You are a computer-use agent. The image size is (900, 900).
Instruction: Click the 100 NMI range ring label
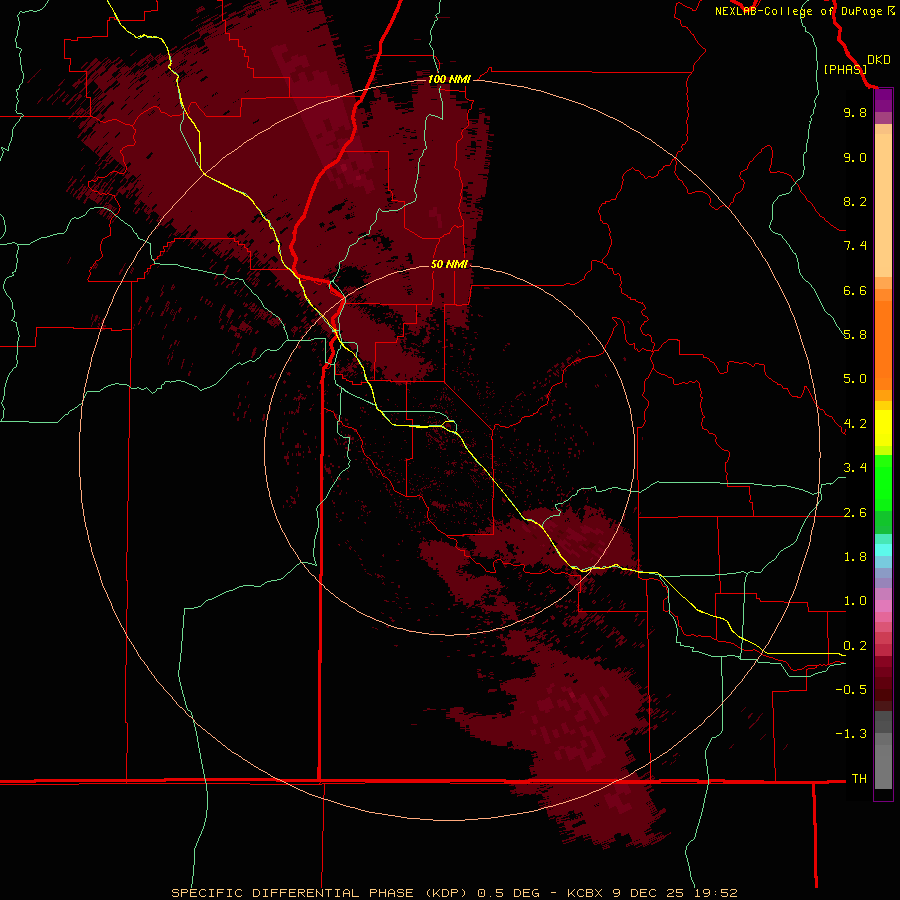[449, 79]
